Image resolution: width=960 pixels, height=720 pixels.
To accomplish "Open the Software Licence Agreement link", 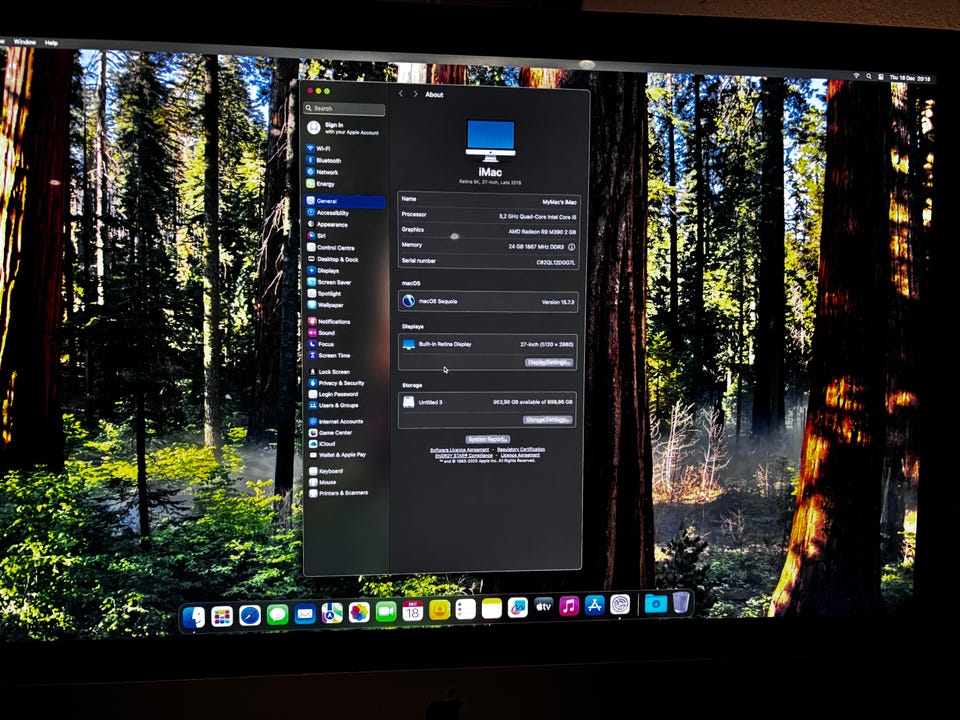I will tap(459, 450).
